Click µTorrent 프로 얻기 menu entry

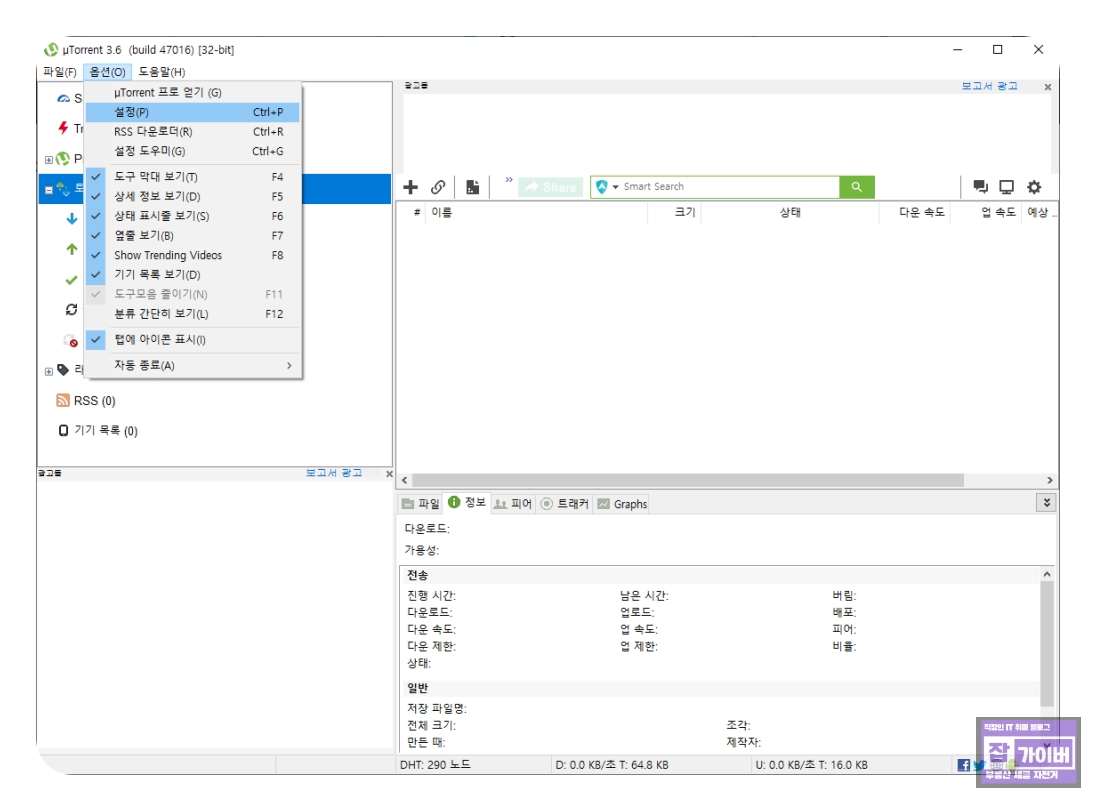point(192,92)
